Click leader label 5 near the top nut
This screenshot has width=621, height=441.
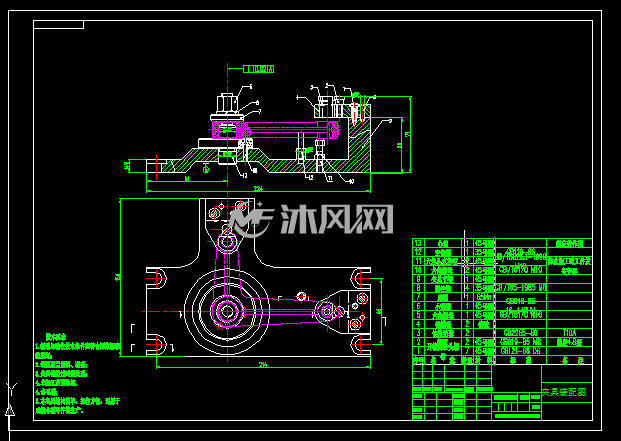click(250, 86)
